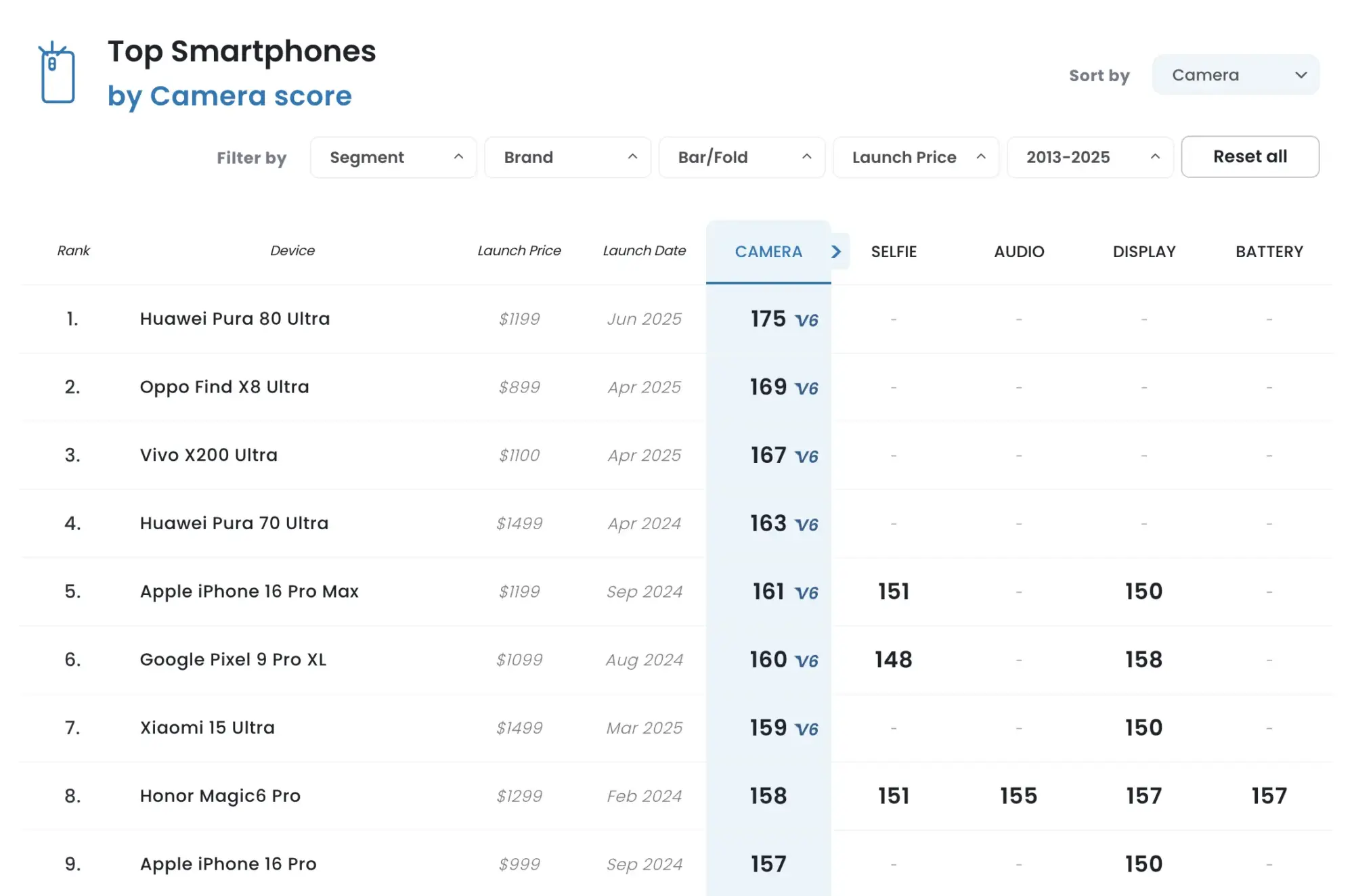Click camera score 158 for Honor Magic6 Pro
Viewport: 1354px width, 896px height.
click(x=768, y=796)
